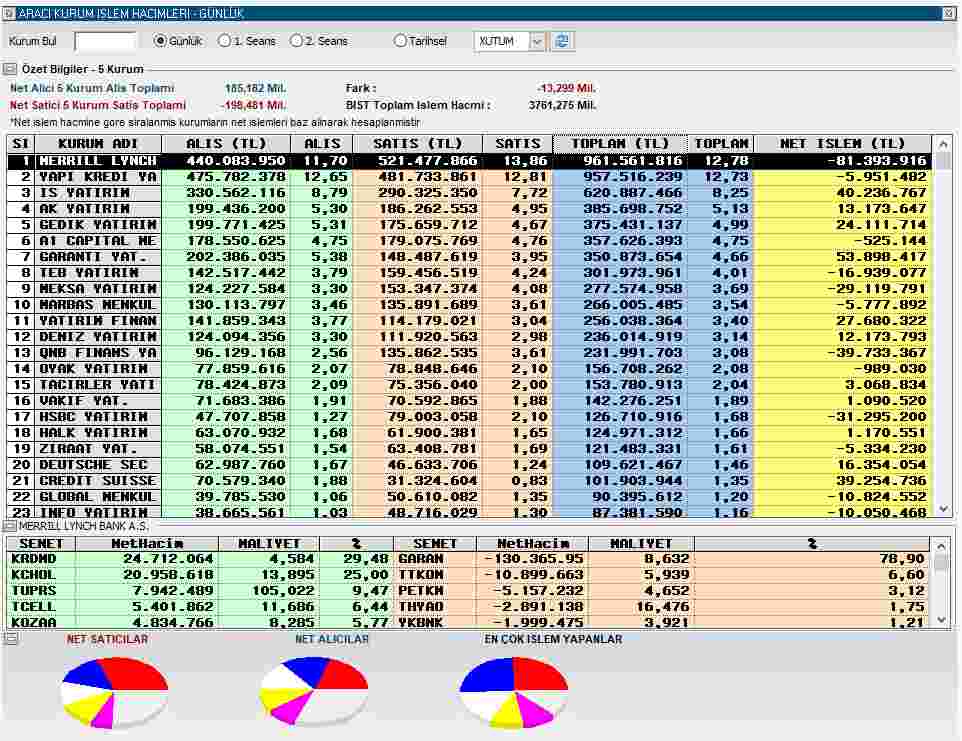
Task: Select the IS YATIRIM row
Action: 469,193
